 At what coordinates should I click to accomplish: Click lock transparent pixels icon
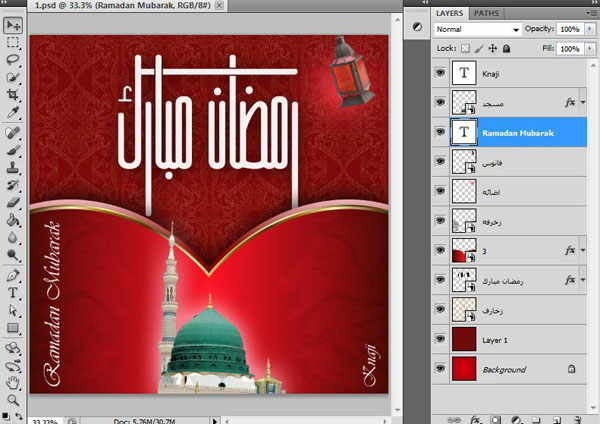coord(462,48)
